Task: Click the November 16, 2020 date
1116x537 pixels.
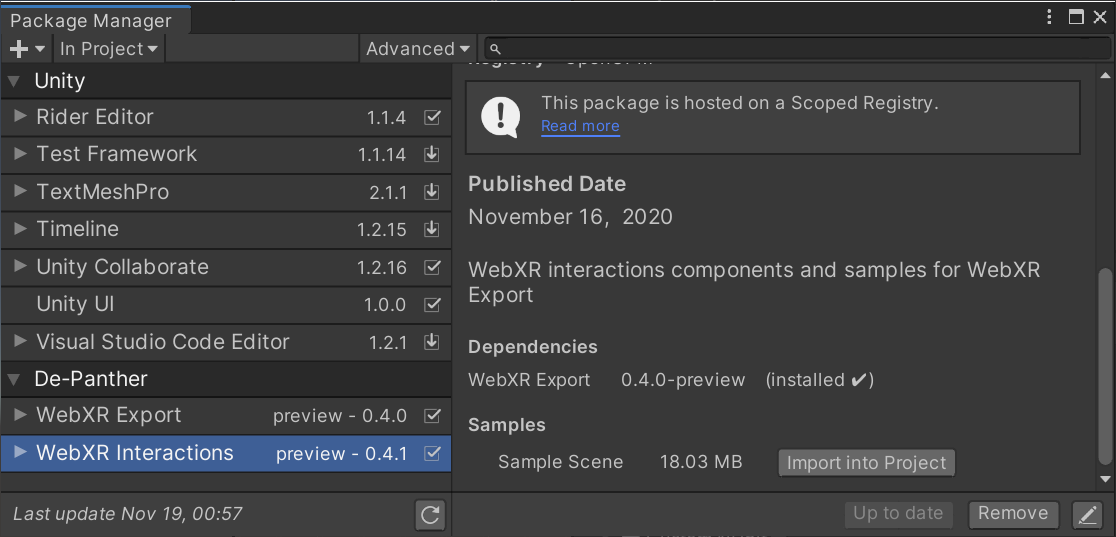Action: point(570,217)
